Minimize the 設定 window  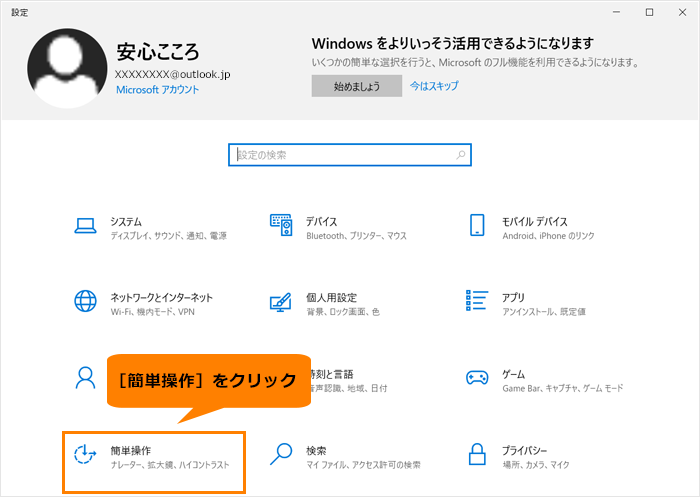(x=617, y=13)
